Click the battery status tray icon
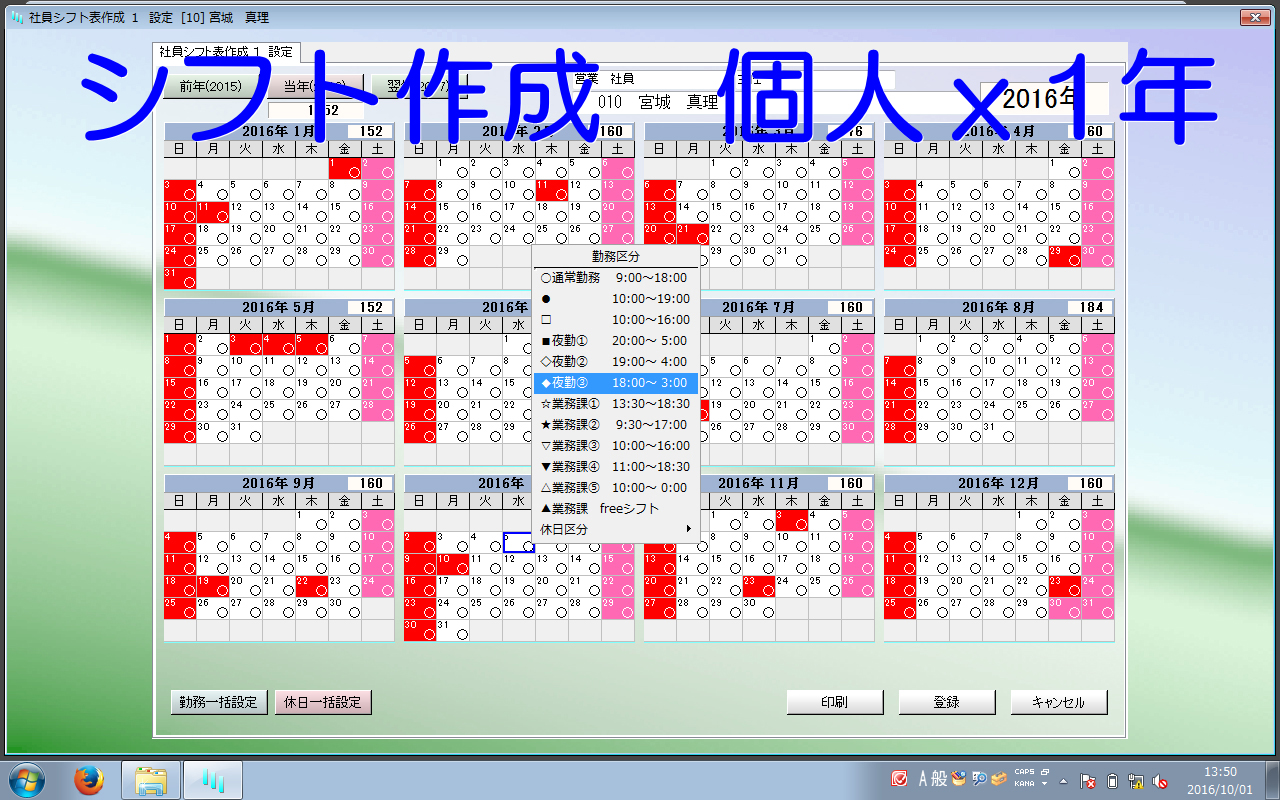1280x800 pixels. point(1112,780)
